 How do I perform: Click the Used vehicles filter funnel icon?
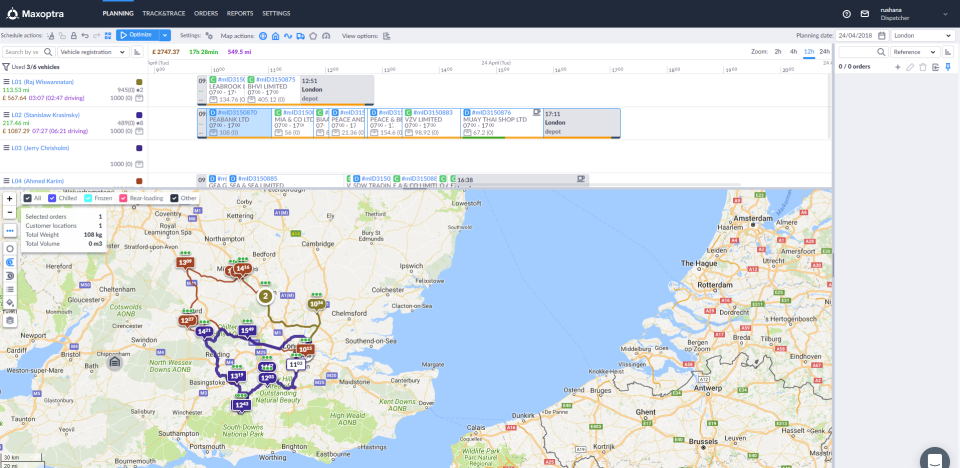[x=6, y=67]
